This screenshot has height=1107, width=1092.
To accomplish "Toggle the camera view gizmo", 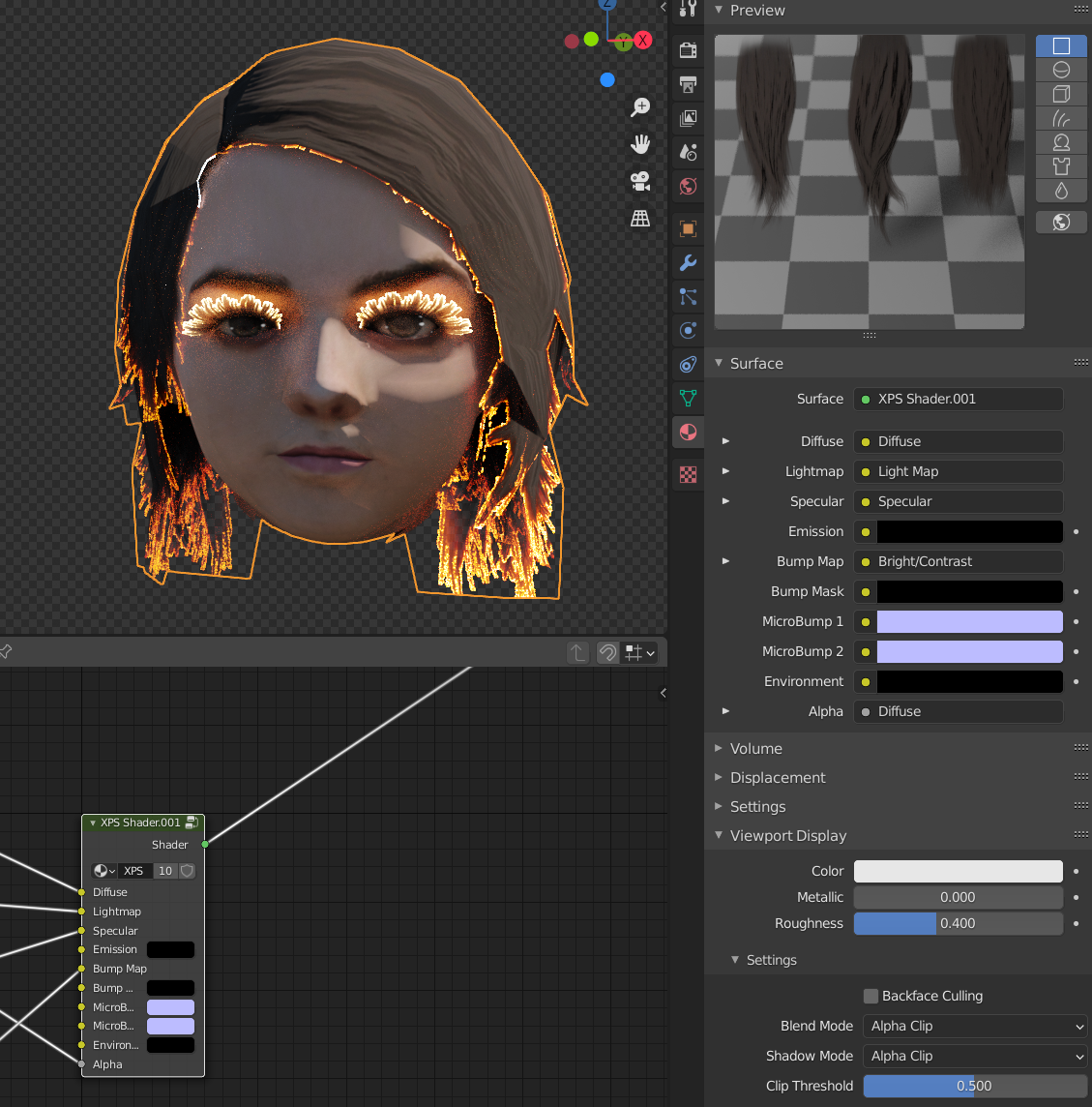I will click(x=640, y=182).
